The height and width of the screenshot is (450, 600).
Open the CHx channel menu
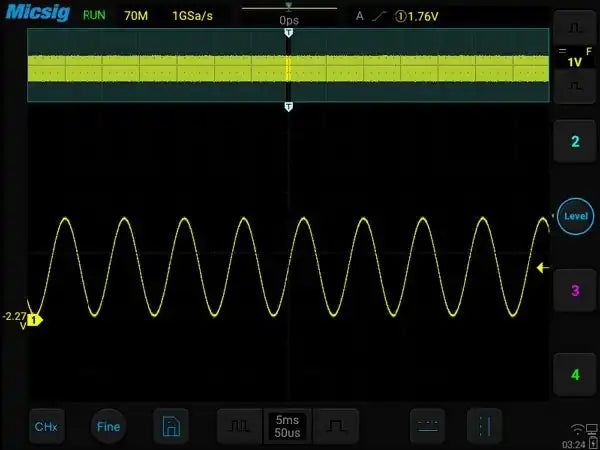[x=46, y=427]
